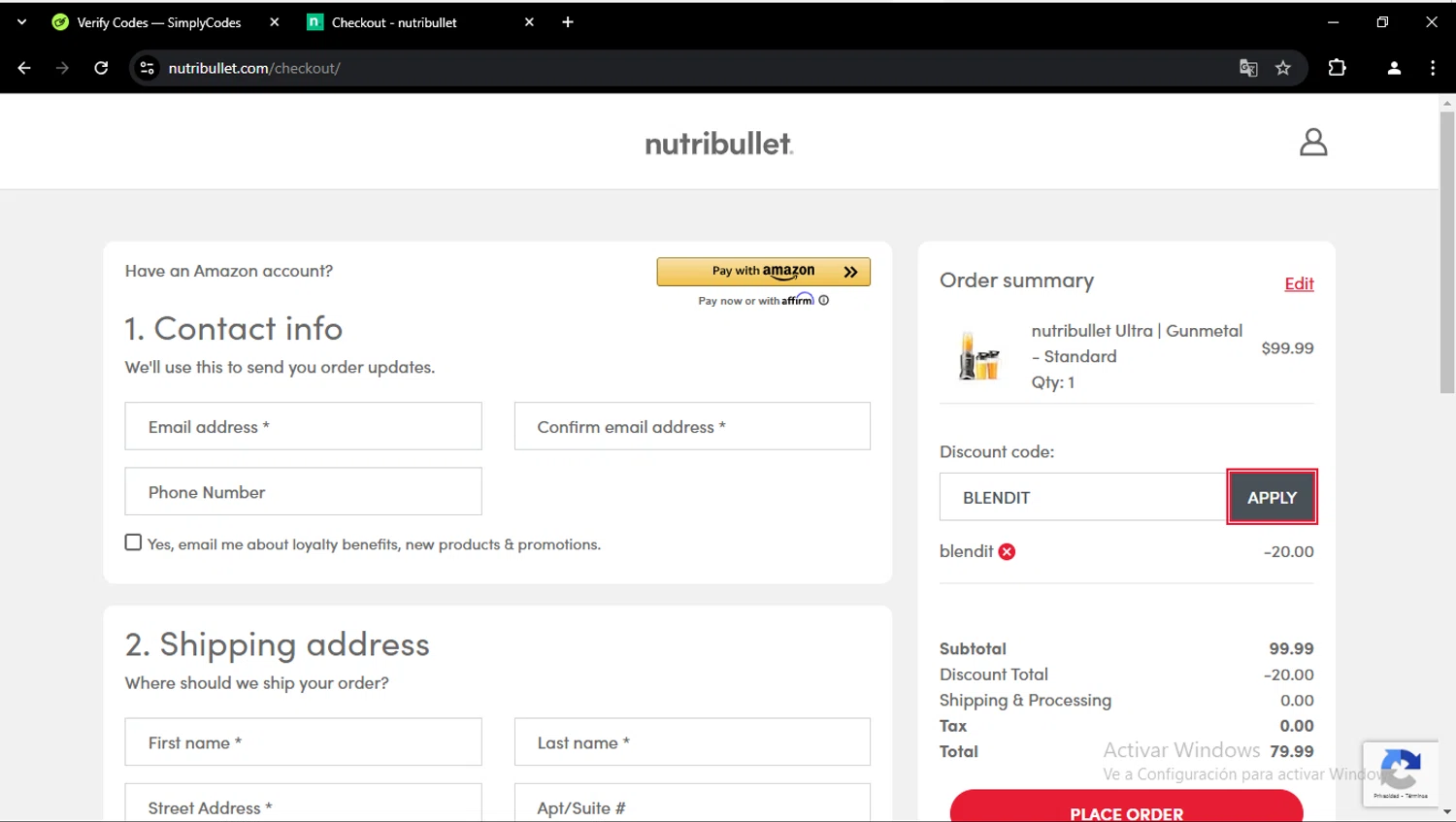
Task: Click the $99.99 product price
Action: coord(1287,348)
